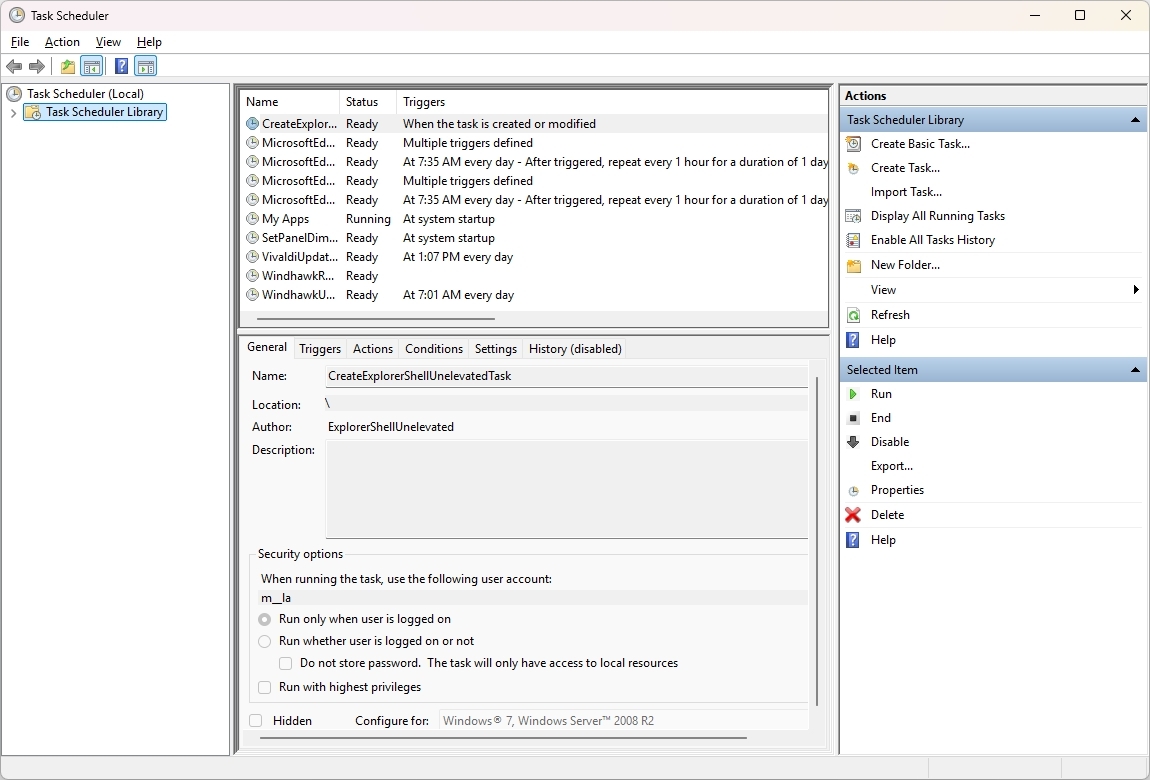Click the Create Task icon
The image size is (1150, 780).
click(x=853, y=167)
